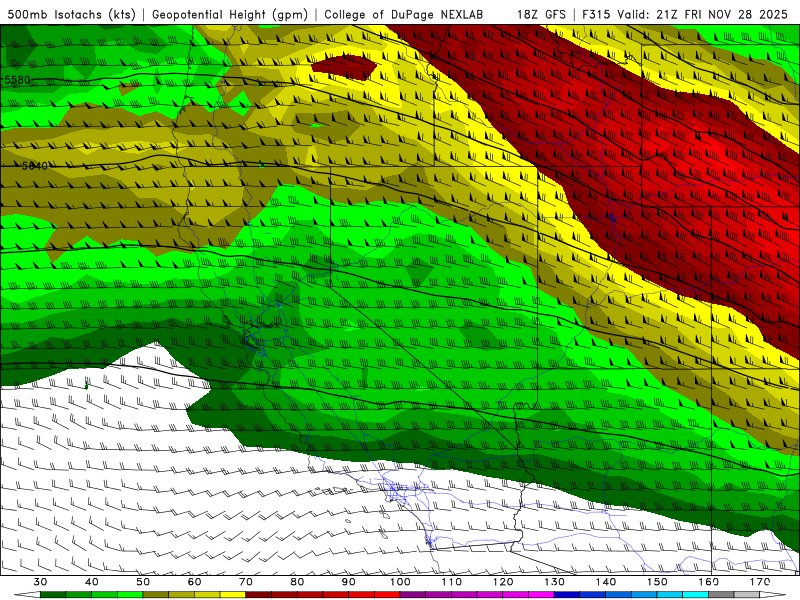Pick the magenta swatch ending at 130

click(541, 595)
